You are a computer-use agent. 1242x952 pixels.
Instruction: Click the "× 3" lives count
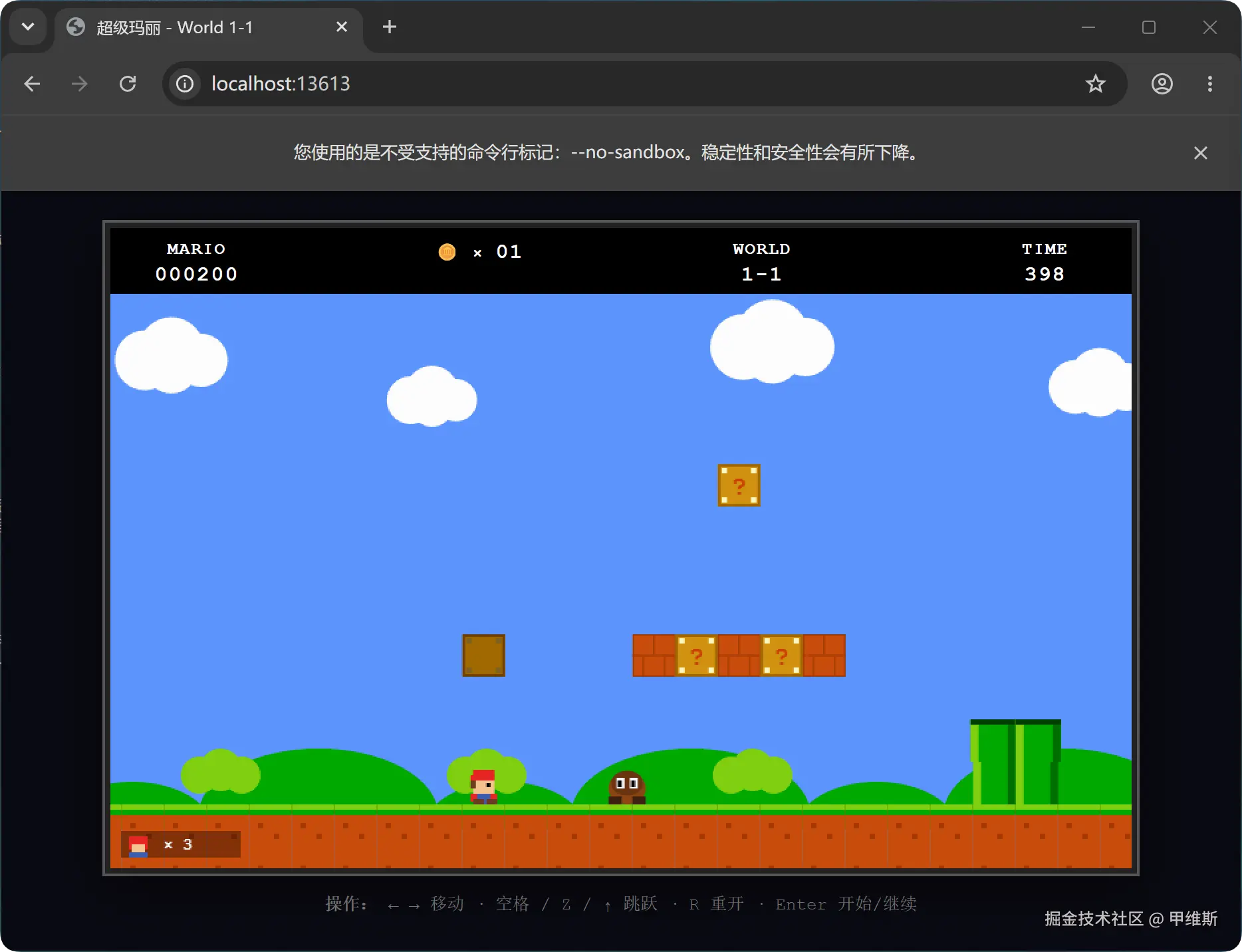coord(178,845)
